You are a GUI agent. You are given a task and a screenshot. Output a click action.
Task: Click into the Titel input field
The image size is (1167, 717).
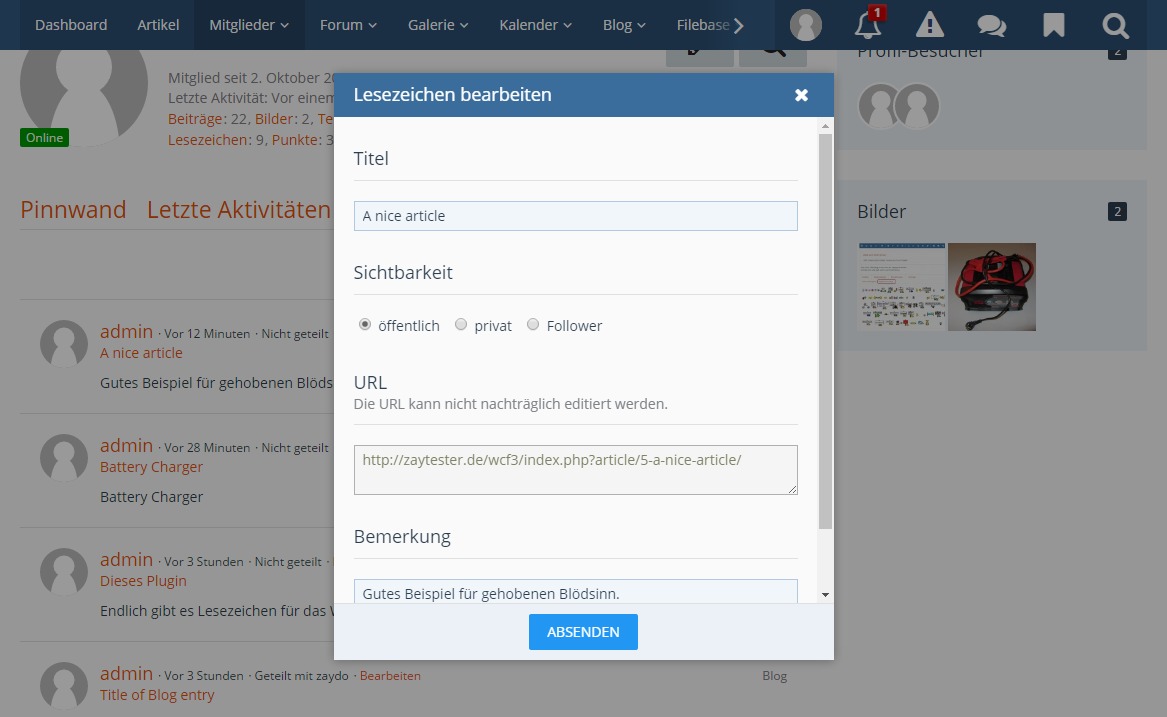tap(575, 216)
